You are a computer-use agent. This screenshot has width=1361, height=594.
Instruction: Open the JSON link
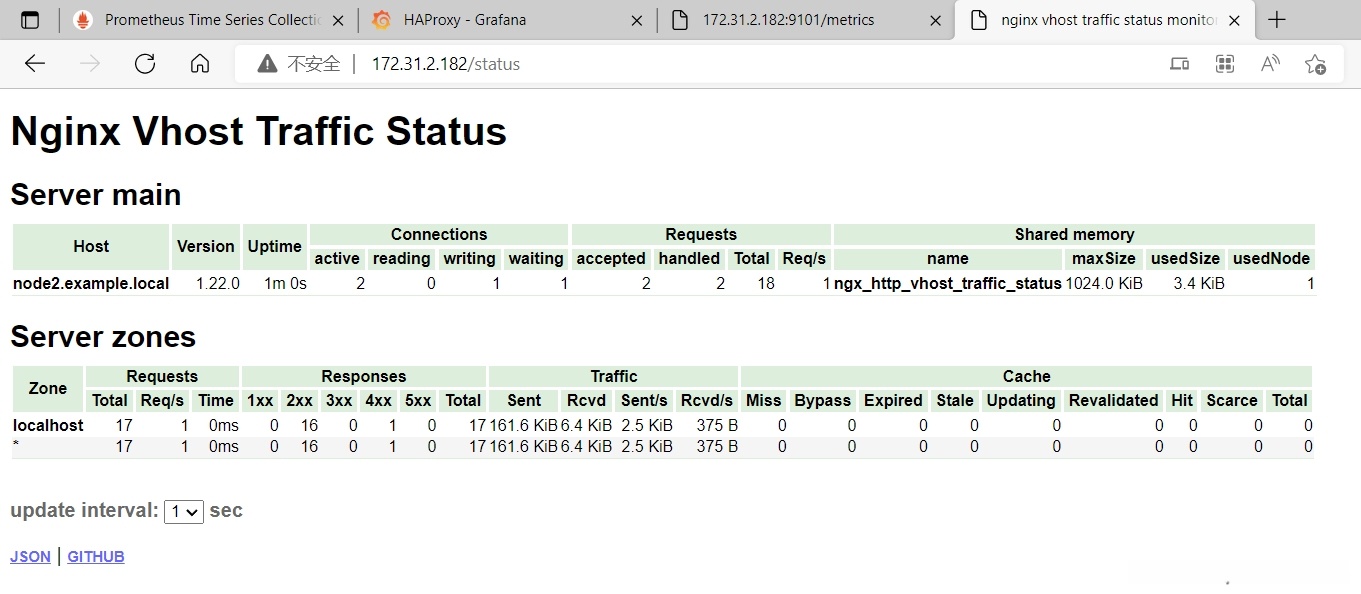[30, 557]
